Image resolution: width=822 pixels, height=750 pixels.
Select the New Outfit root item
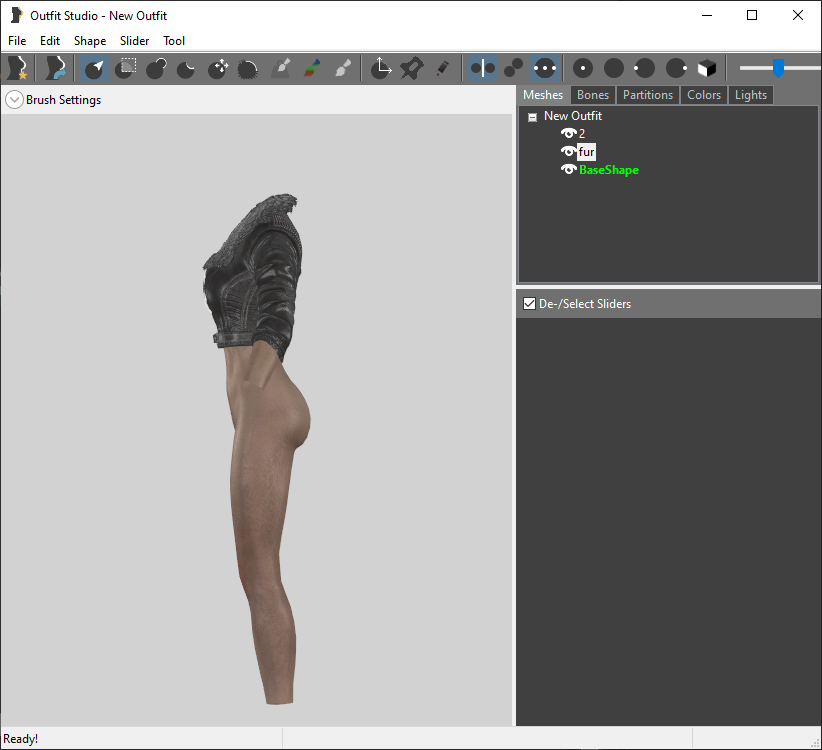point(572,116)
